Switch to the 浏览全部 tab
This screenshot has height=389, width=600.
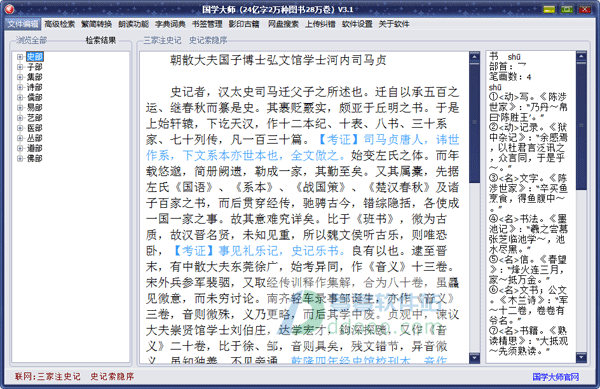[x=31, y=40]
